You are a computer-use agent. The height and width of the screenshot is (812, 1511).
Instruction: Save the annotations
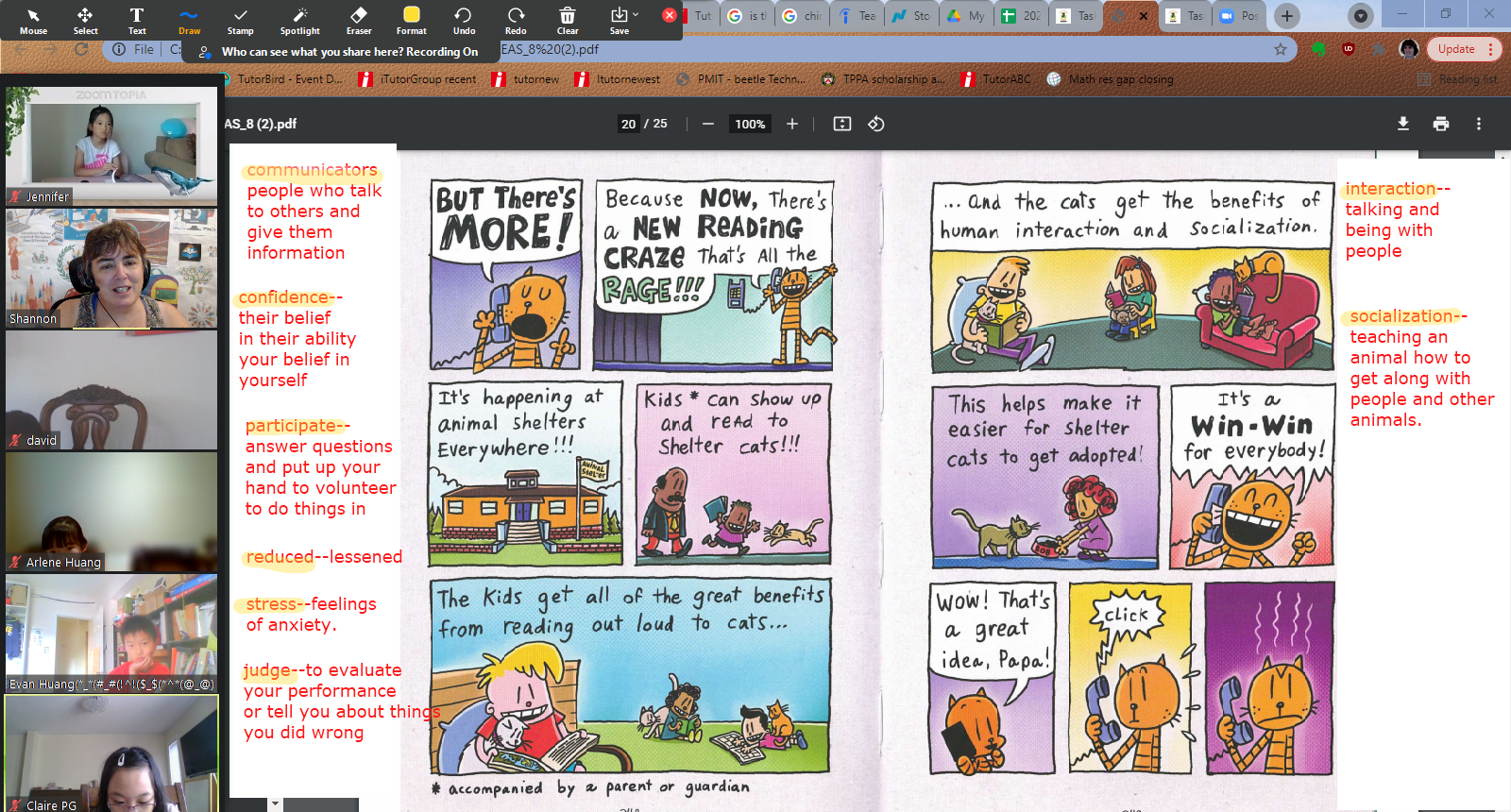[x=619, y=21]
